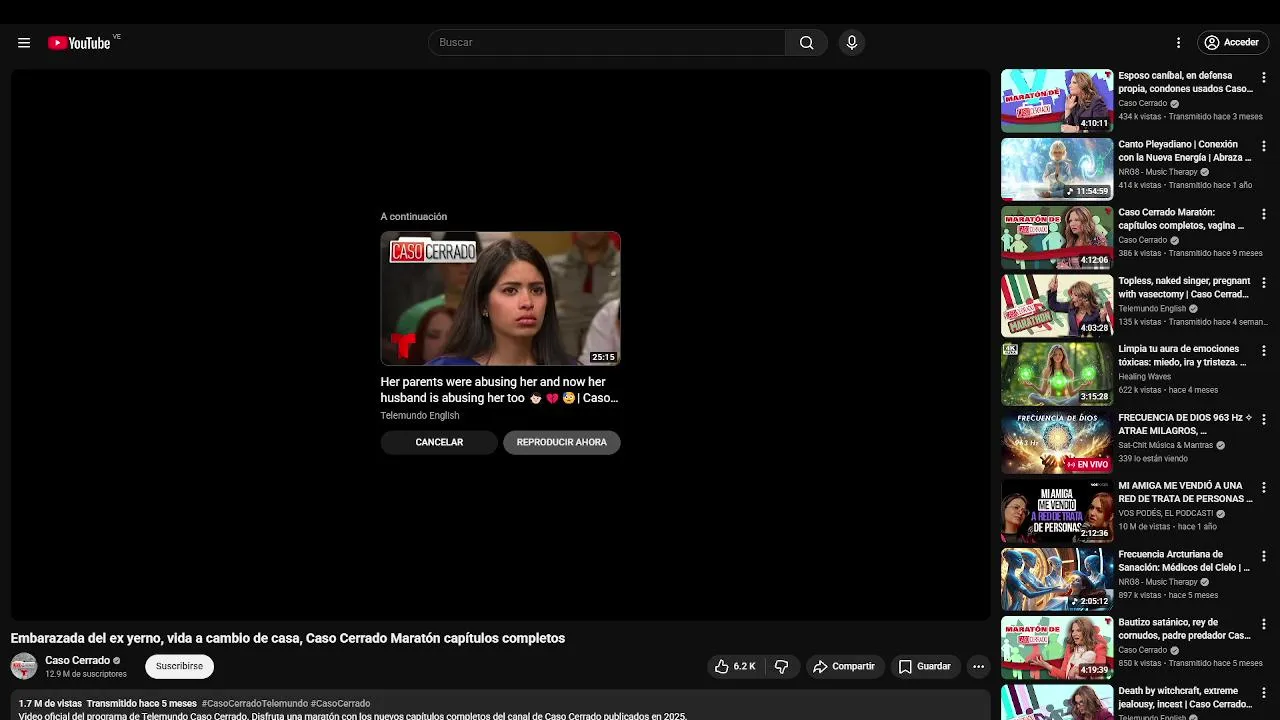Click the video title 'Embarazada del ex yerno'
This screenshot has height=720, width=1280.
pyautogui.click(x=288, y=638)
